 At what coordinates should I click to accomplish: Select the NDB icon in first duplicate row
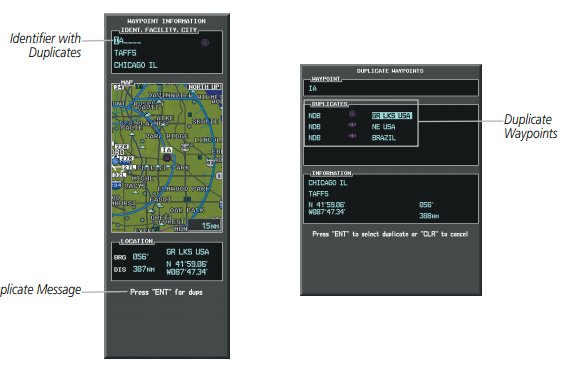tap(352, 114)
